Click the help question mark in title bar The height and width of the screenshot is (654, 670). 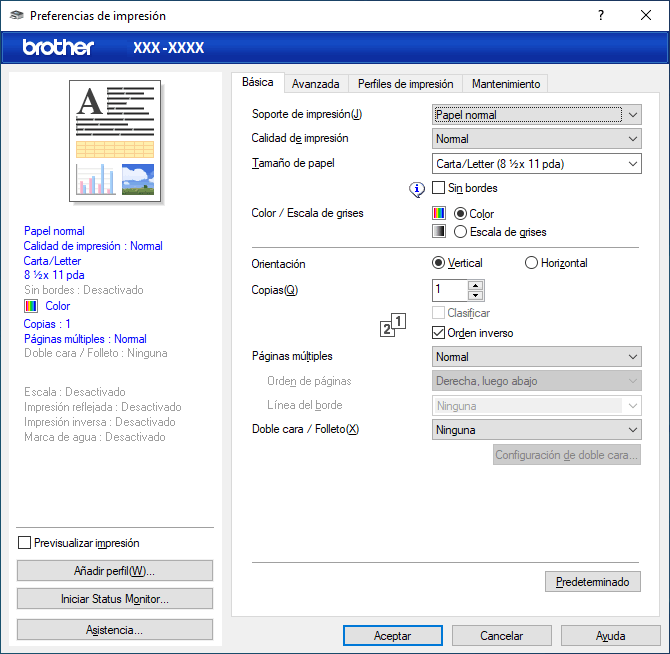pos(601,16)
